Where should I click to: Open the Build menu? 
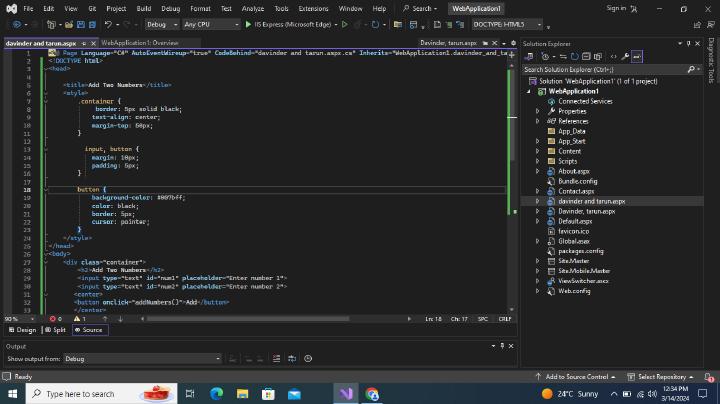tap(144, 8)
